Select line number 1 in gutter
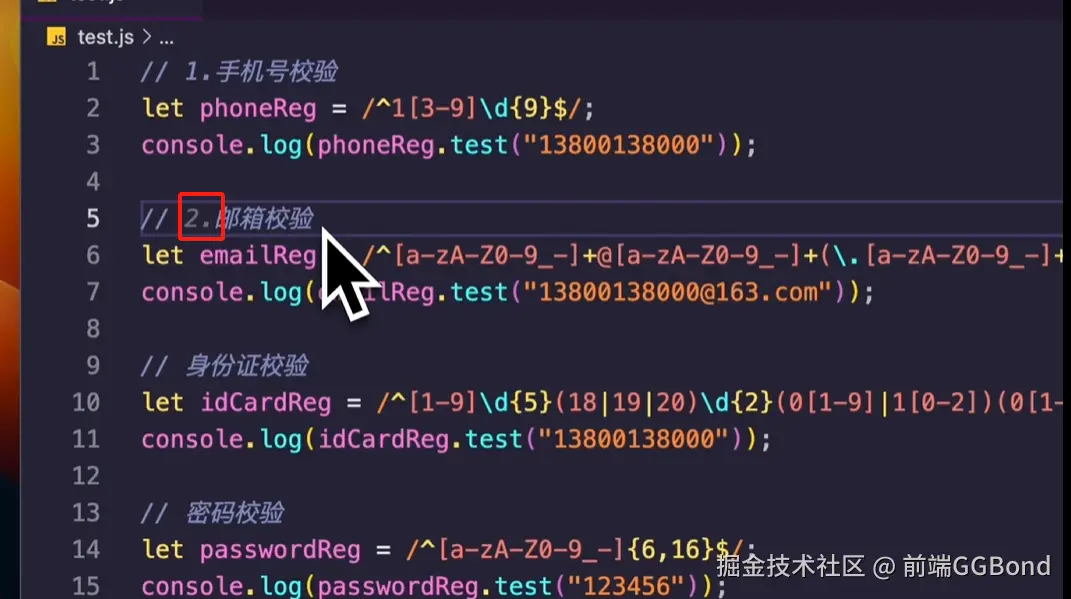 point(93,72)
